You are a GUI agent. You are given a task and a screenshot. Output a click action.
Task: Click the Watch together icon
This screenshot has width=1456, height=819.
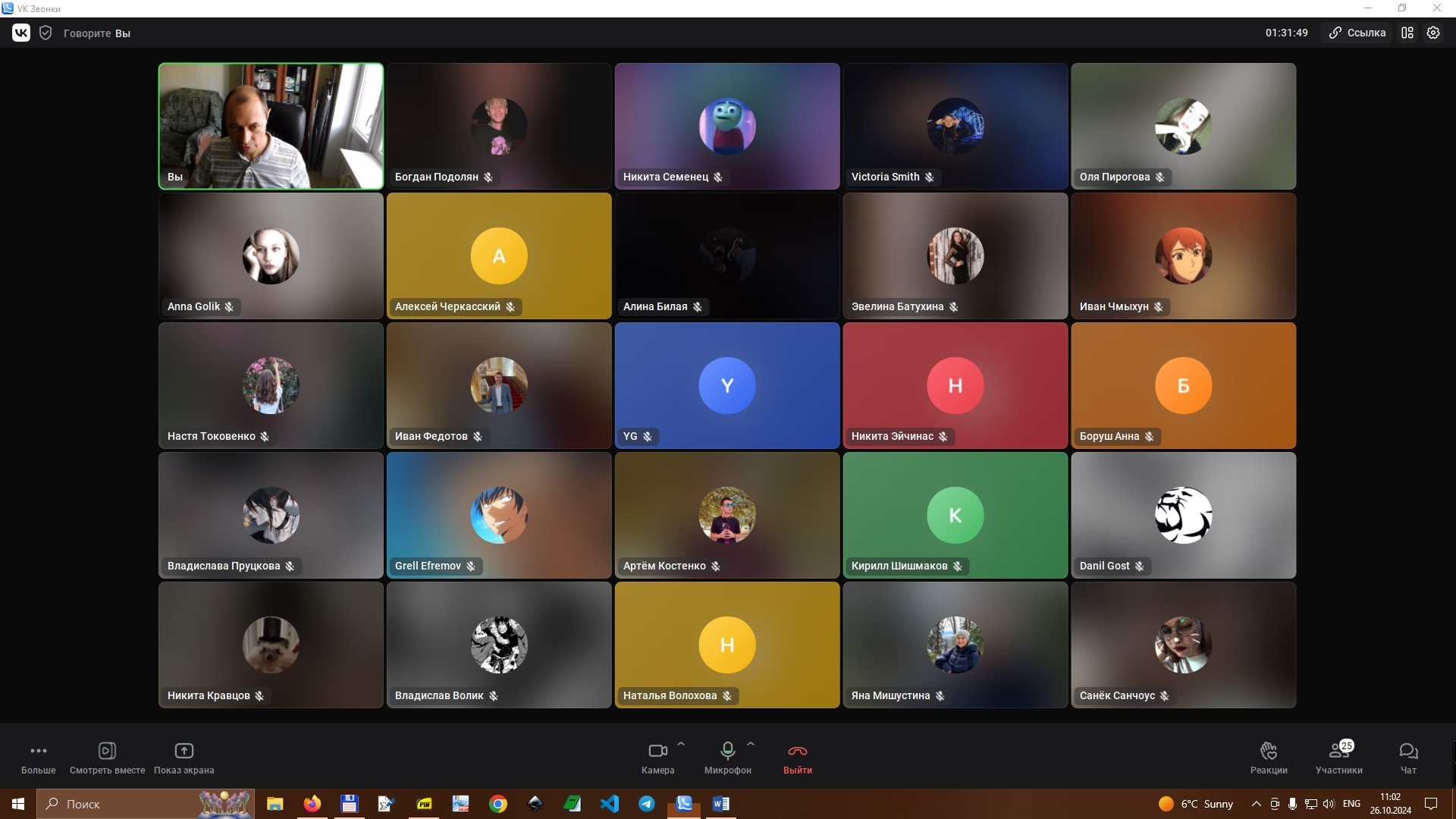(107, 751)
